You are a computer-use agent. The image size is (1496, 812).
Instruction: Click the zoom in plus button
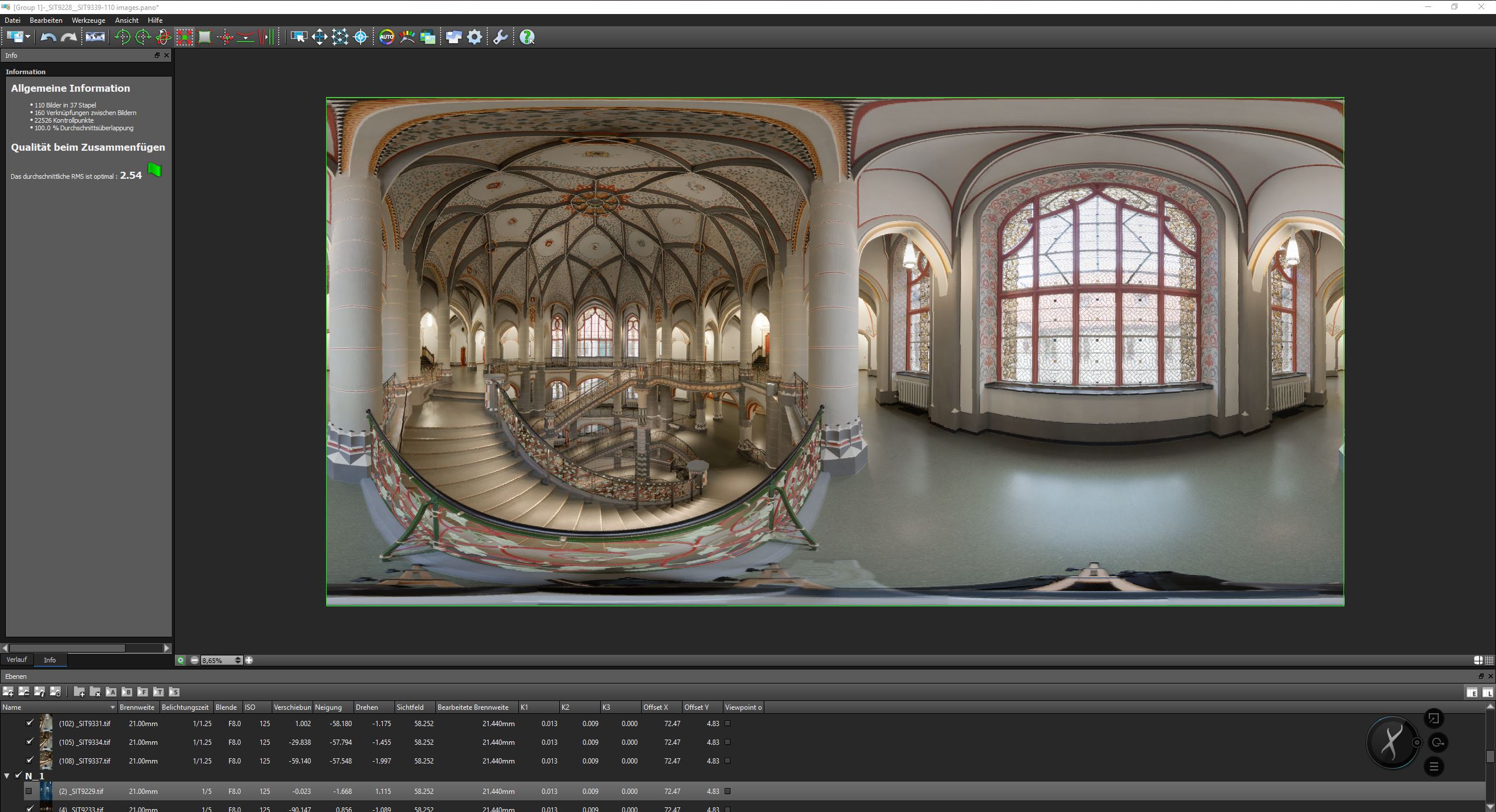coord(249,660)
